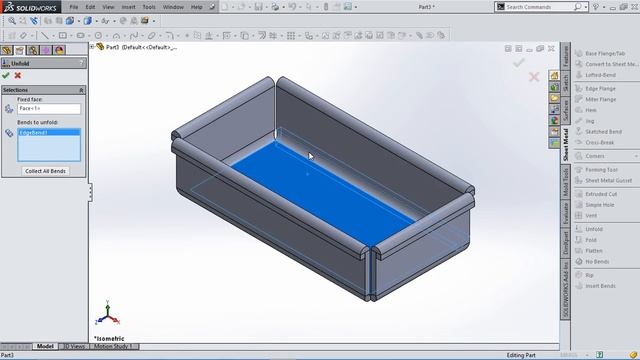Click the Edge Flange command

pos(596,89)
